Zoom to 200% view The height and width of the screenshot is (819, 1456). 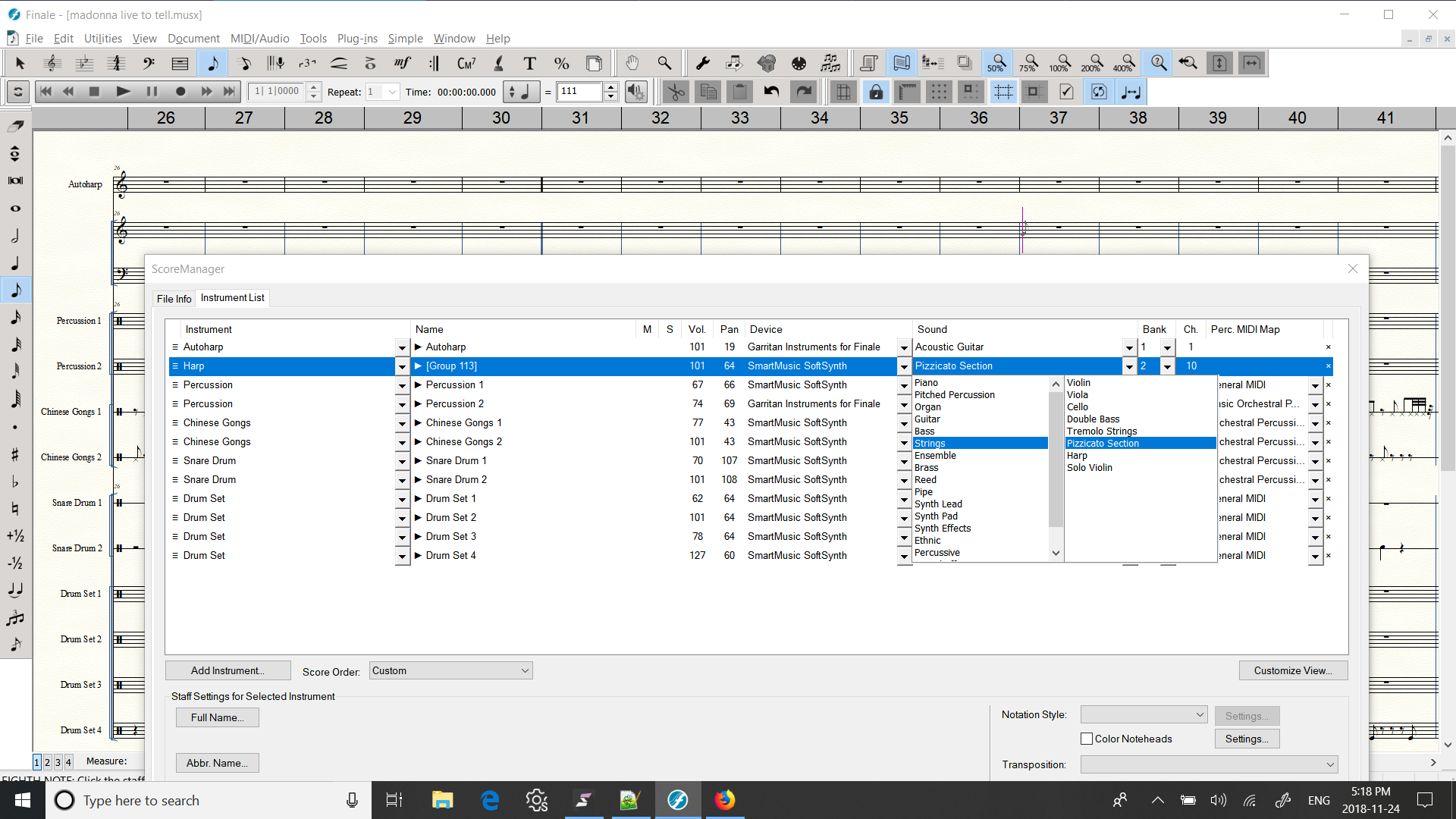(x=1092, y=64)
